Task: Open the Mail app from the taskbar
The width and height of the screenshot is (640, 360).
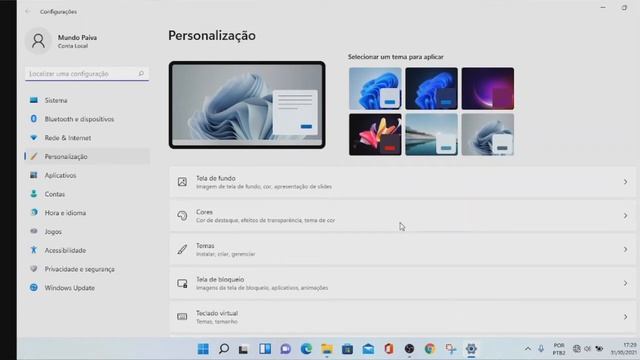Action: (x=368, y=349)
